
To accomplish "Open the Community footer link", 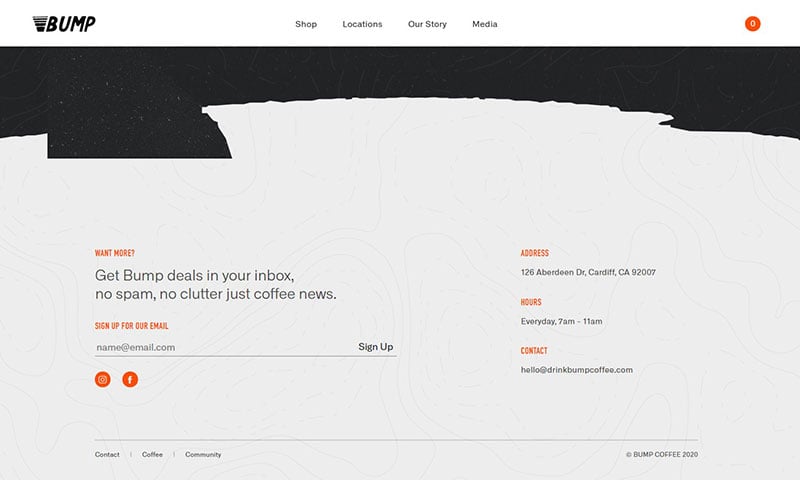I will 203,454.
